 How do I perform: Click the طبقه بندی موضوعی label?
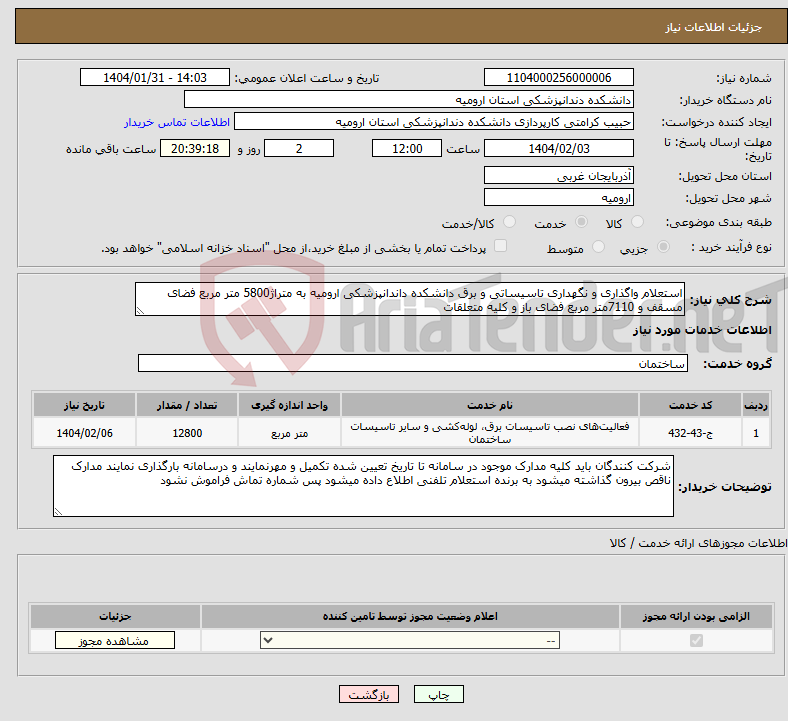(719, 222)
